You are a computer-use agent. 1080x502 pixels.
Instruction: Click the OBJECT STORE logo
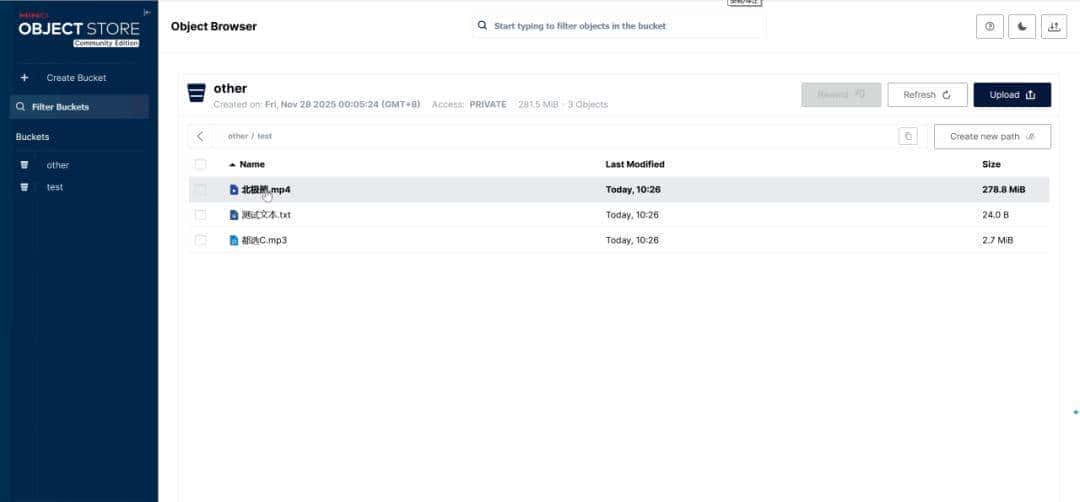[79, 30]
